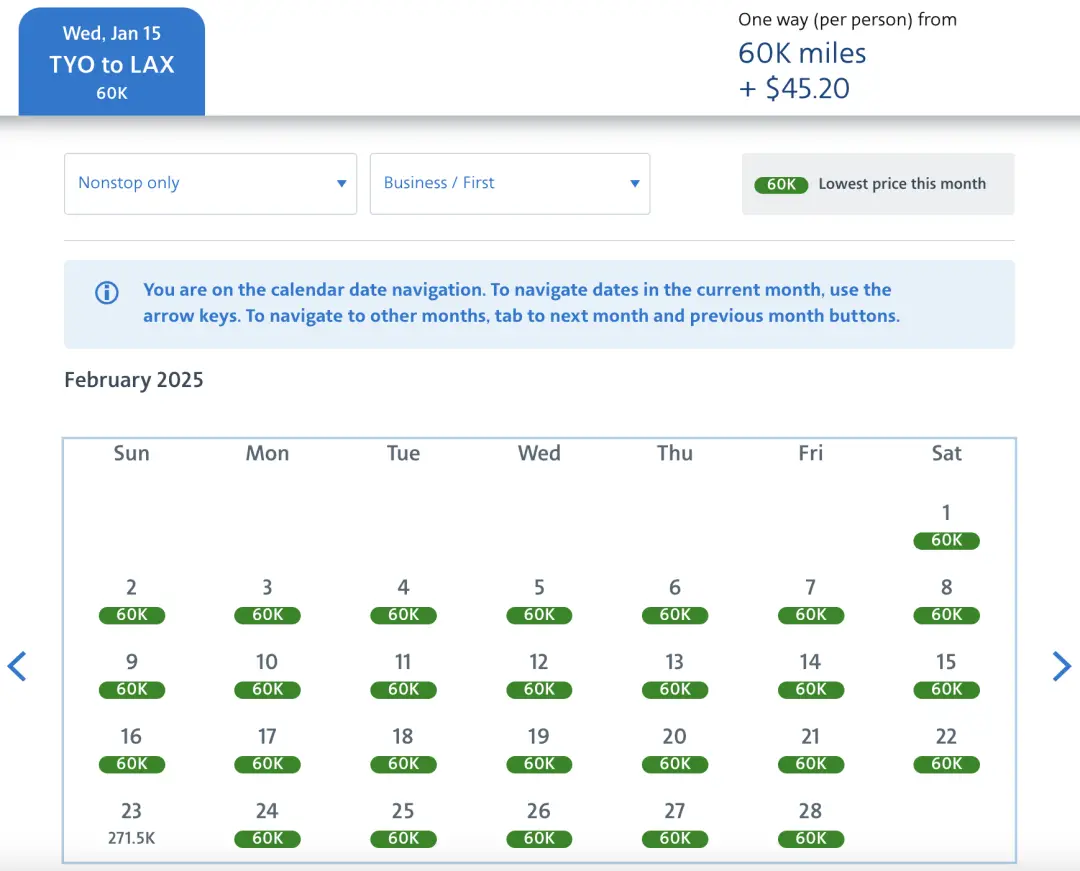Choose February 23 priced at 271.5K
Image resolution: width=1080 pixels, height=871 pixels.
pos(131,823)
